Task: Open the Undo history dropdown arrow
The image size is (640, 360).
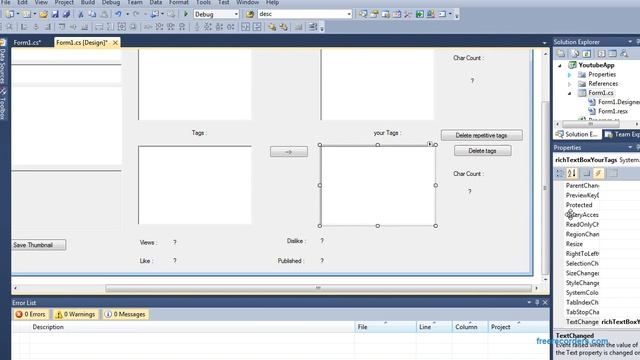Action: pyautogui.click(x=127, y=14)
